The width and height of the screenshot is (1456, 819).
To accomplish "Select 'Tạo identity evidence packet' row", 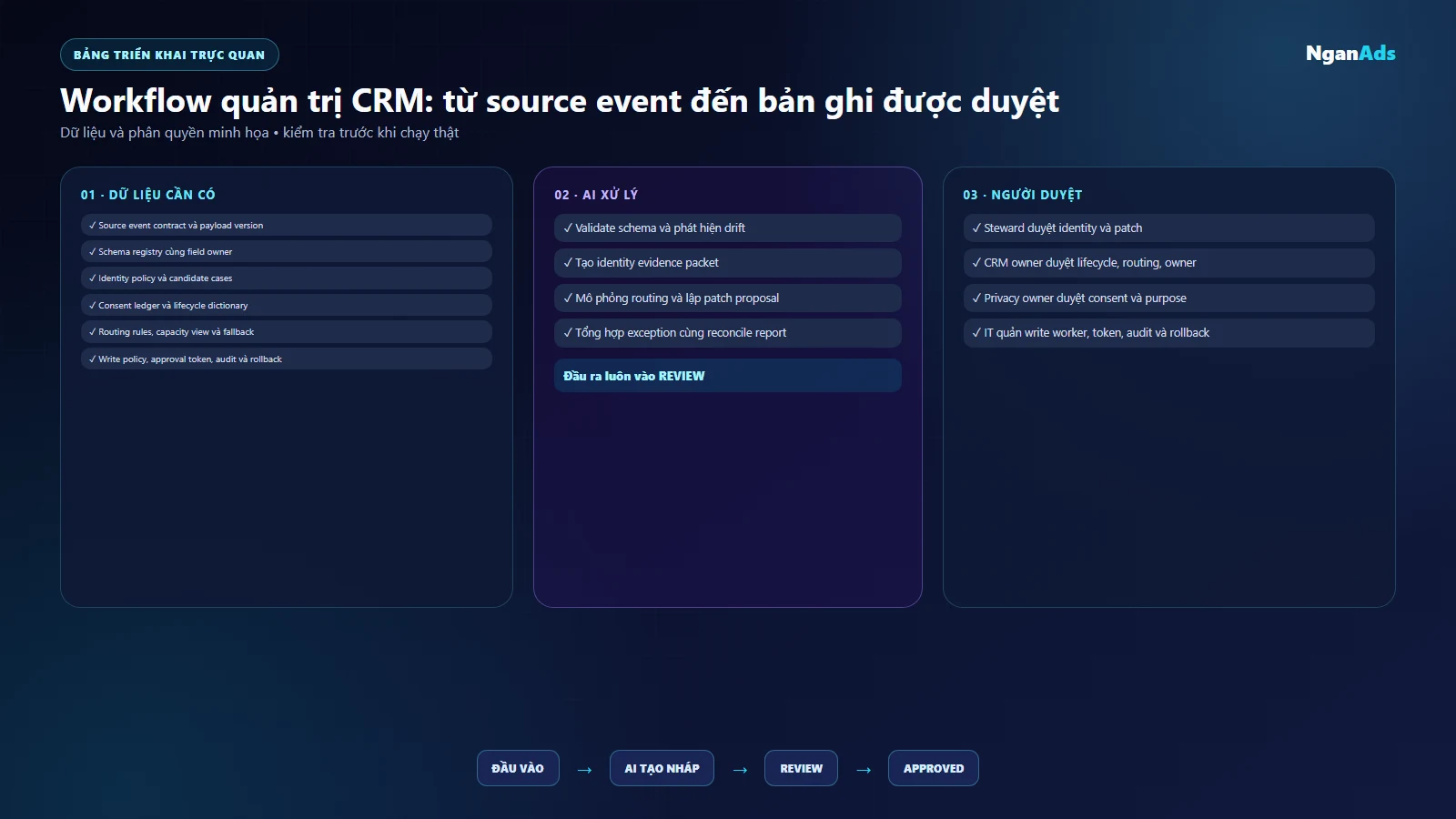I will tap(728, 263).
